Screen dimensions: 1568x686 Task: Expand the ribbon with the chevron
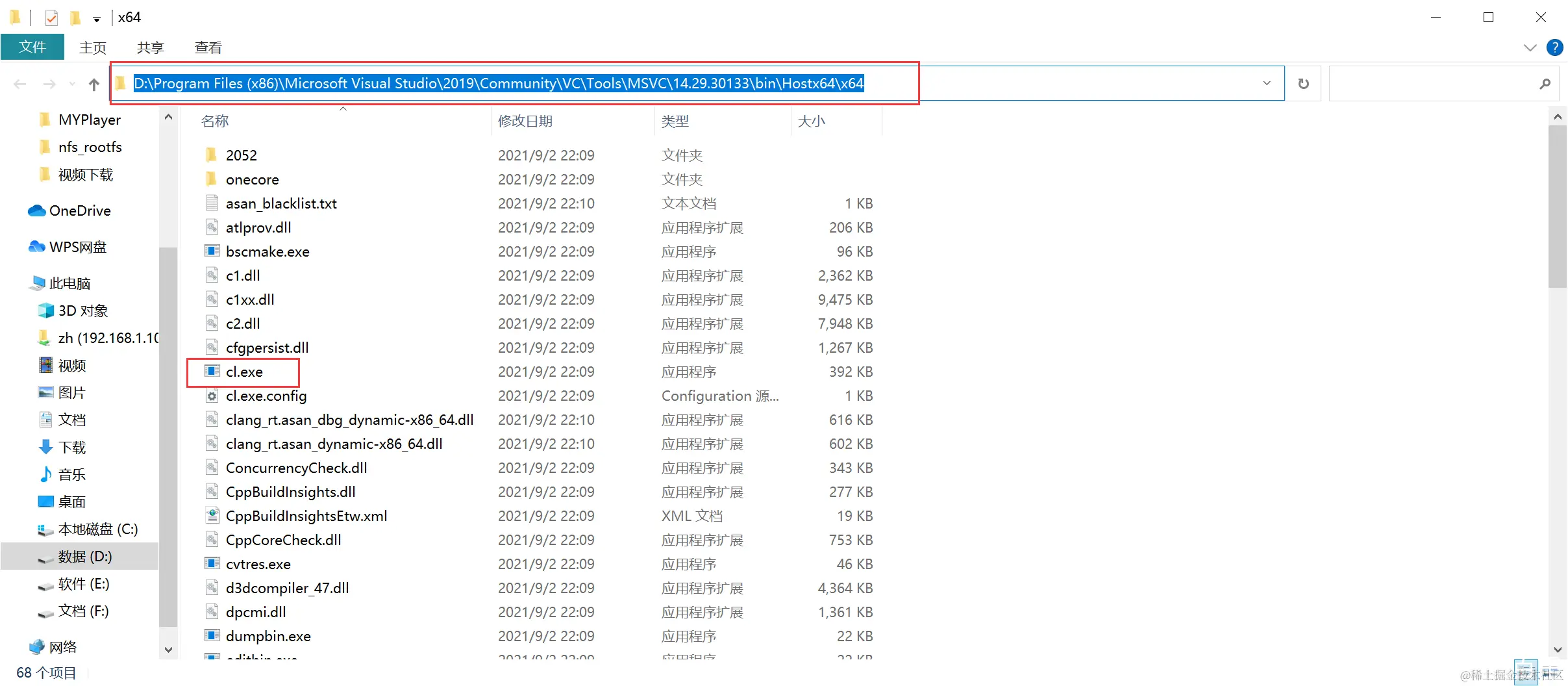point(1530,47)
